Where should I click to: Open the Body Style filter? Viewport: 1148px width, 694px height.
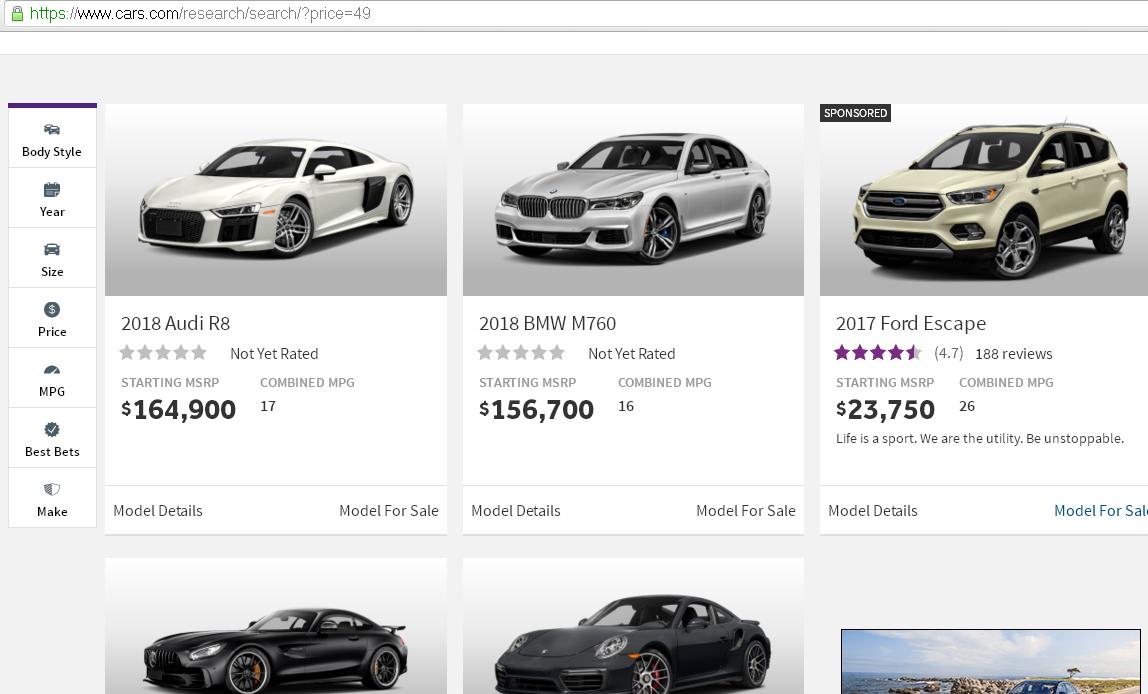[x=52, y=138]
